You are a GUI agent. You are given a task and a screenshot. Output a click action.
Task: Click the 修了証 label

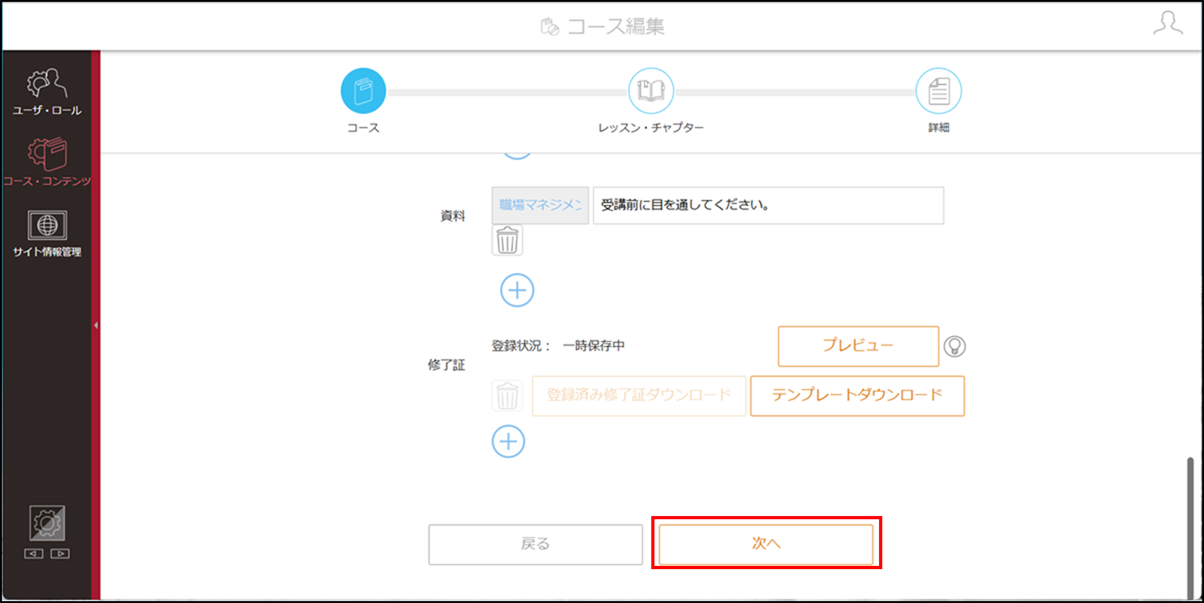coord(446,365)
